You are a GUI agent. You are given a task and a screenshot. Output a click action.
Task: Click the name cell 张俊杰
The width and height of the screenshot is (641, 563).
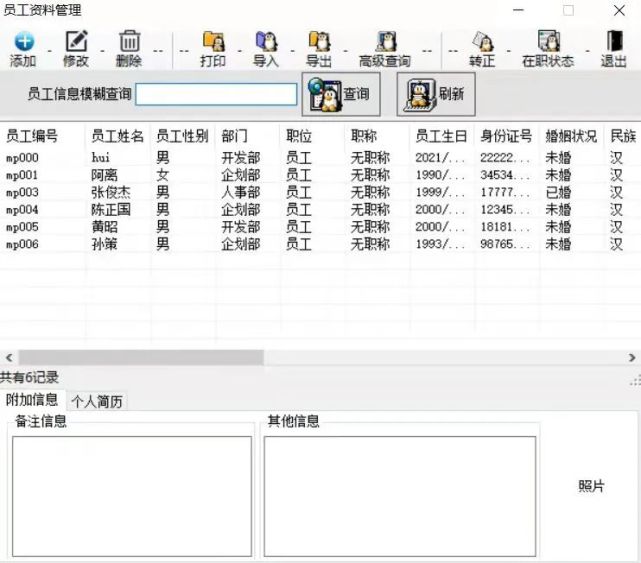click(111, 192)
